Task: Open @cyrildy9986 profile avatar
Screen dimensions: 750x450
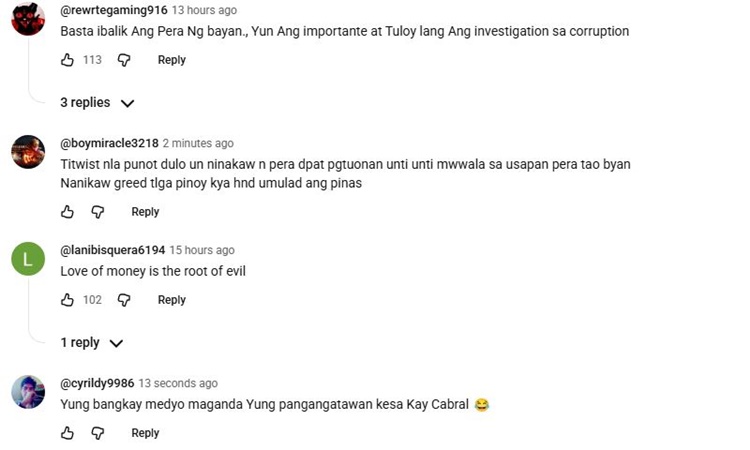Action: pyautogui.click(x=28, y=392)
